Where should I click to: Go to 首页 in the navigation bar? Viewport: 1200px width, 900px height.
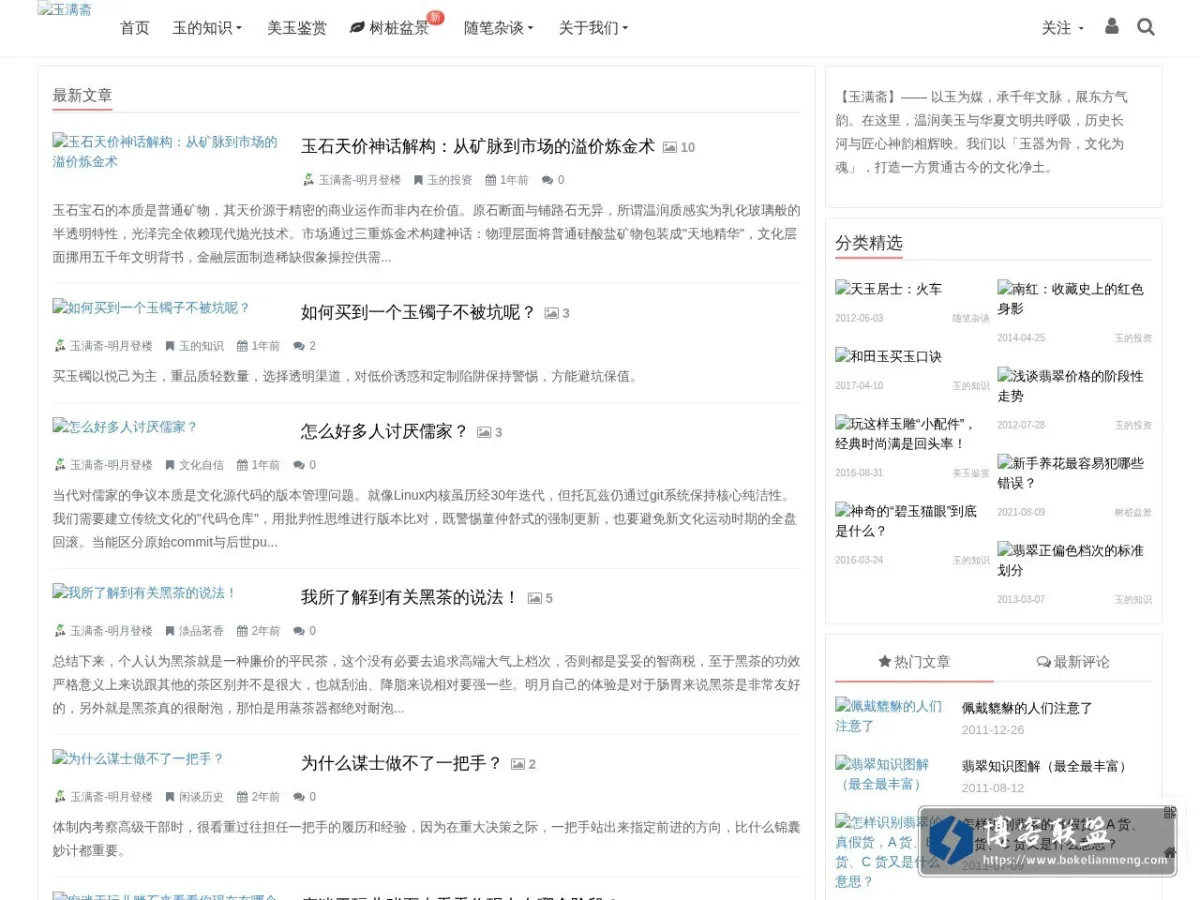coord(135,28)
